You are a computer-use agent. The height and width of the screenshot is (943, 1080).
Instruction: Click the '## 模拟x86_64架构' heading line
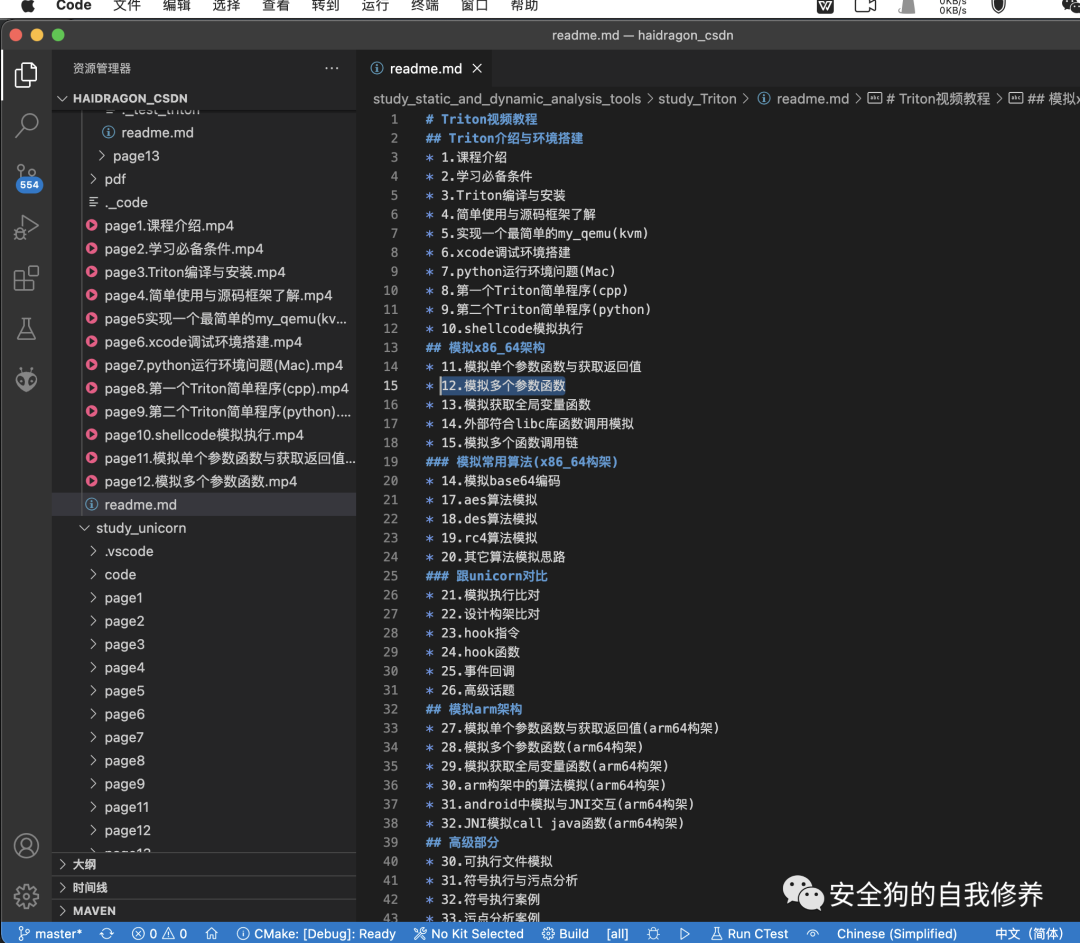tap(485, 347)
